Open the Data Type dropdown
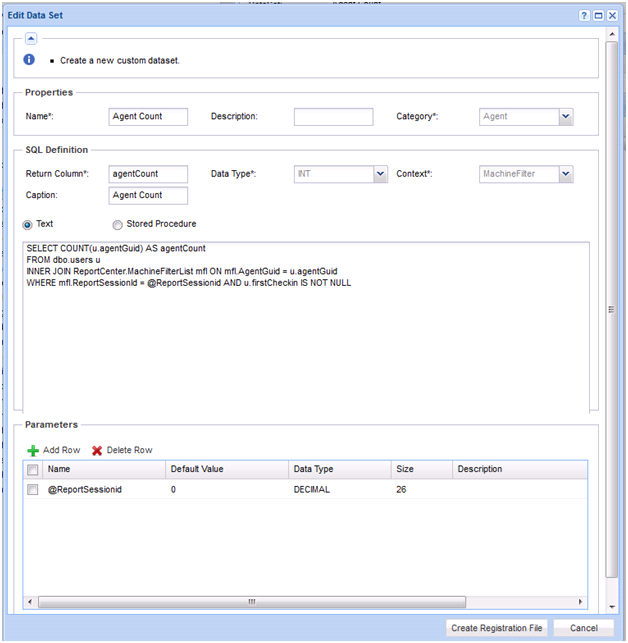Viewport: 628px width, 643px height. pyautogui.click(x=380, y=175)
